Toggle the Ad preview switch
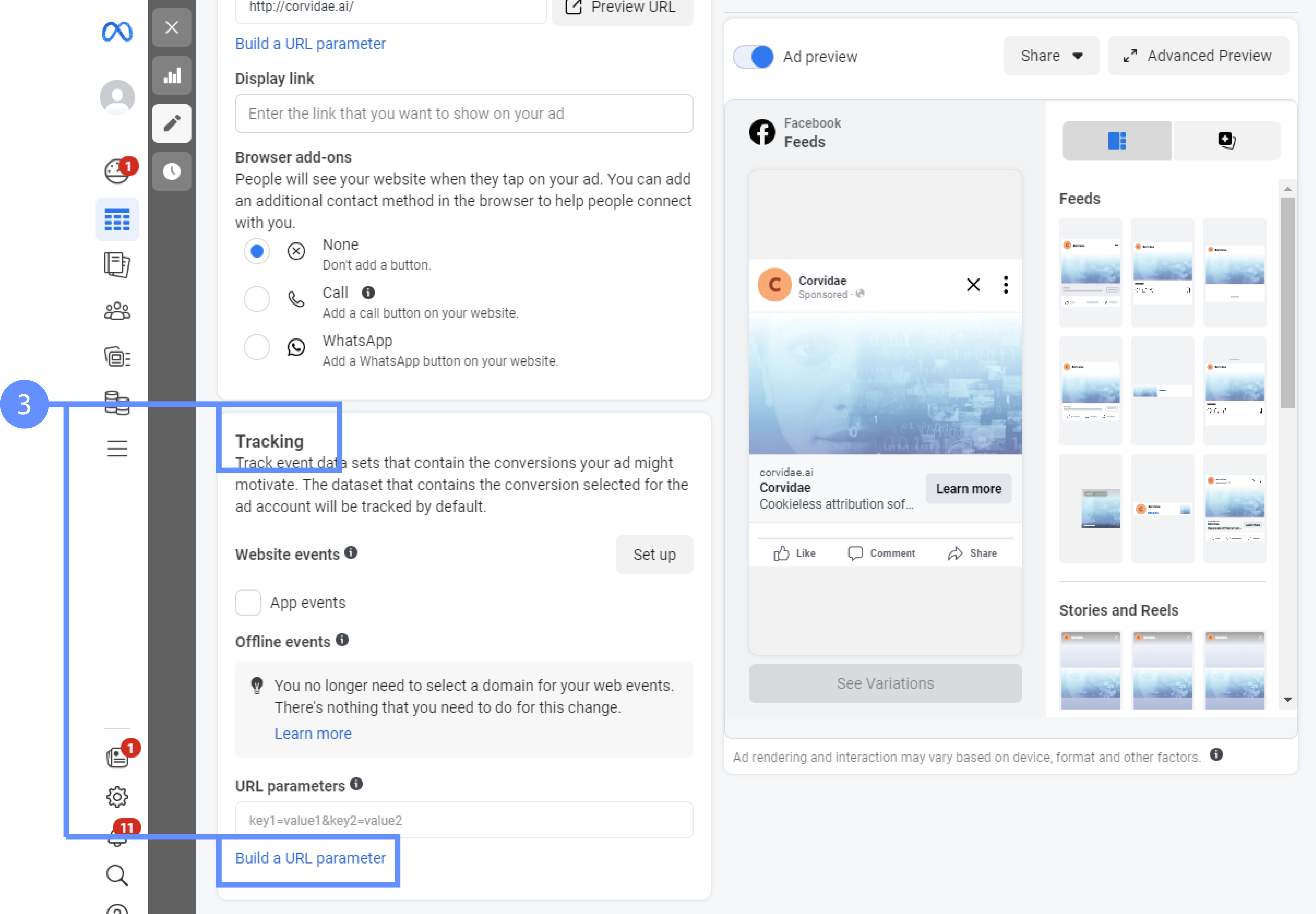 [x=753, y=57]
